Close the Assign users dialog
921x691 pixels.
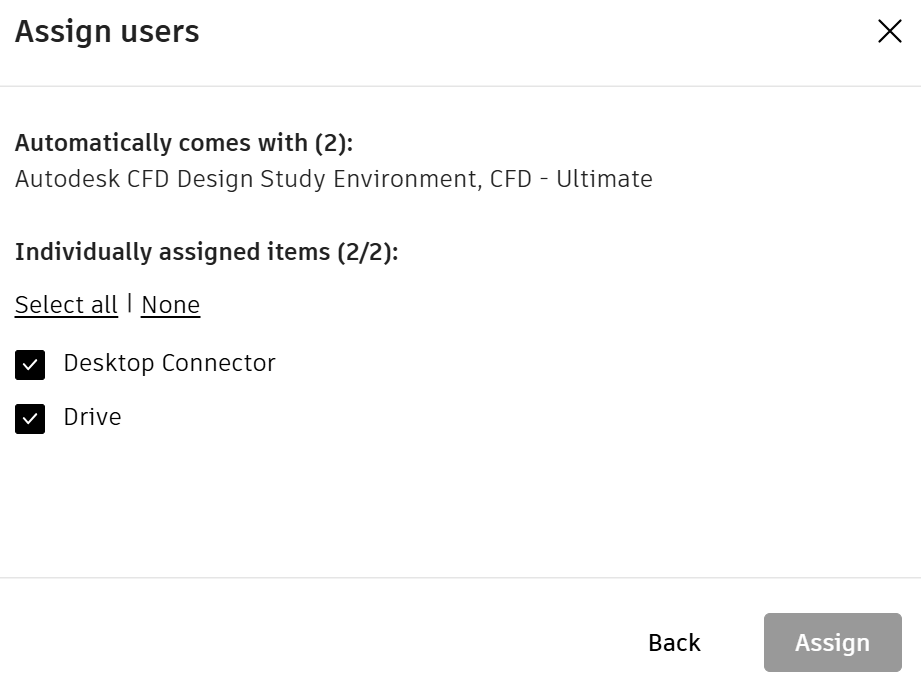pos(889,31)
